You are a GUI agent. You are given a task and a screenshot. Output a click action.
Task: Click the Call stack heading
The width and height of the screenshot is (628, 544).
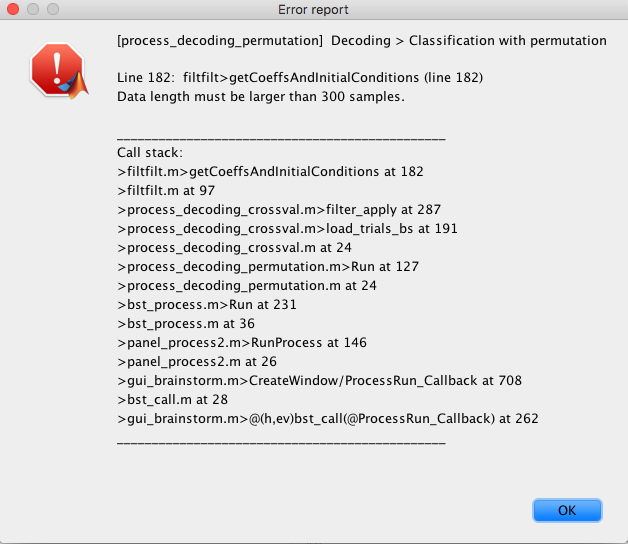(x=150, y=153)
